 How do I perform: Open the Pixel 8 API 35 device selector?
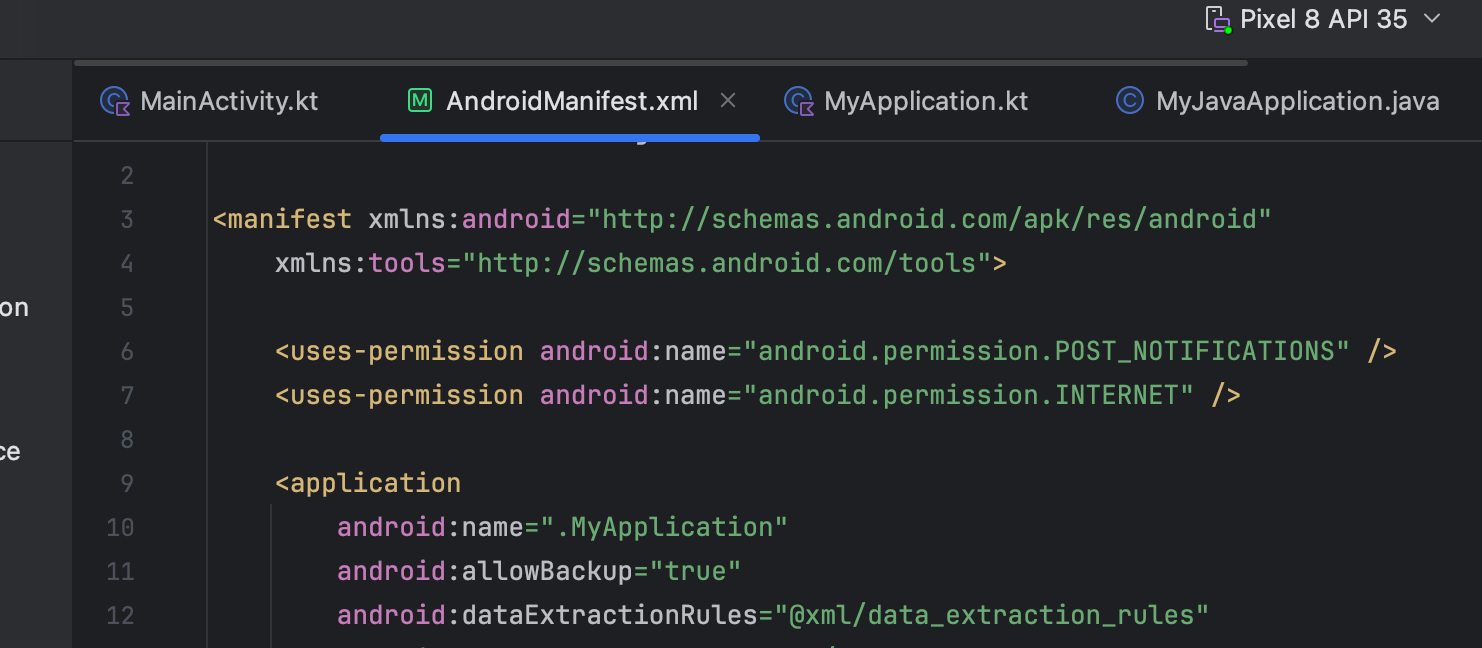point(1323,19)
